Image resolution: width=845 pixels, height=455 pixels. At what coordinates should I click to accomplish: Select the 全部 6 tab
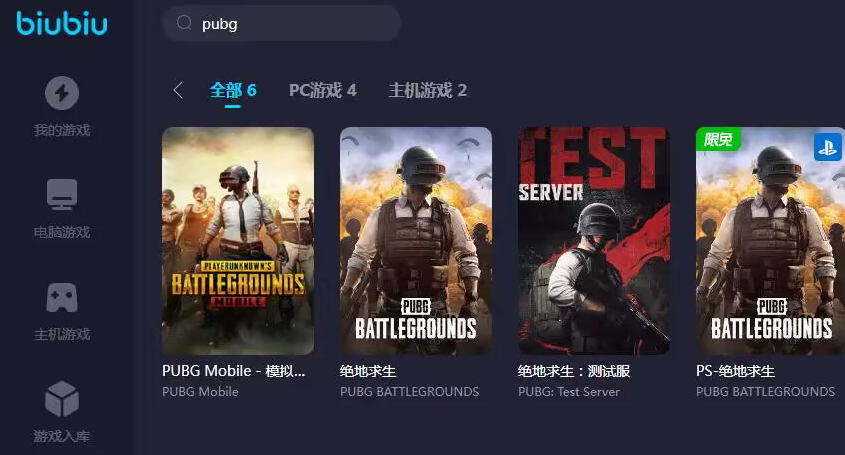pyautogui.click(x=233, y=90)
